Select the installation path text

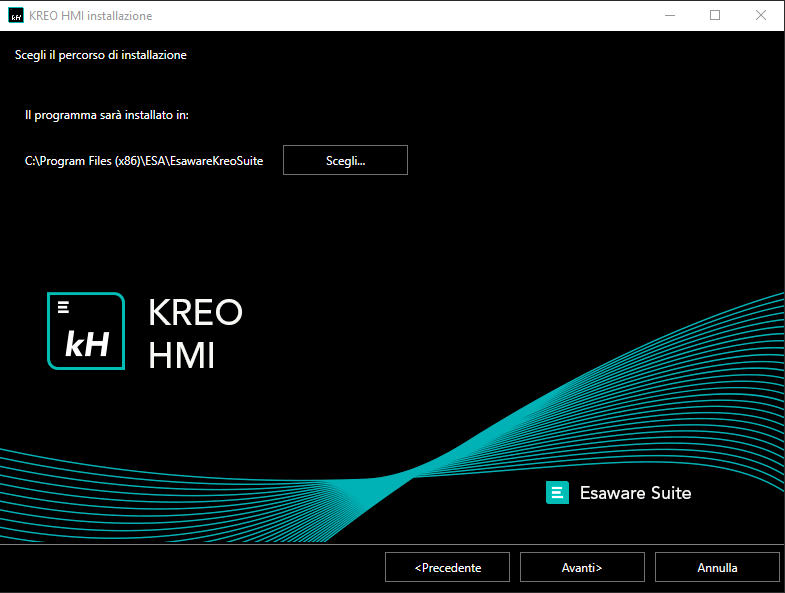tap(144, 161)
